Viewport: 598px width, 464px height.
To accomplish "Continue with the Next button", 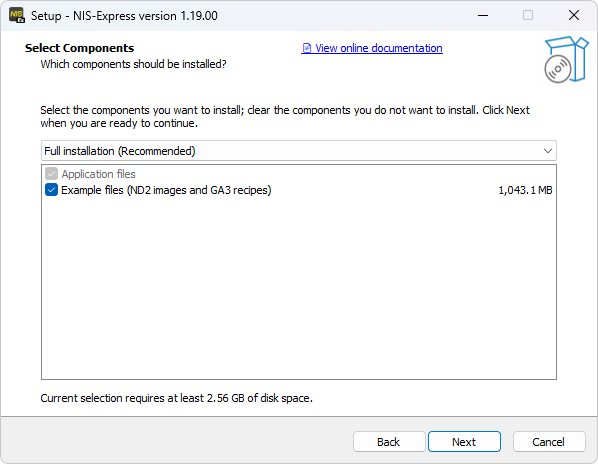I will (464, 442).
